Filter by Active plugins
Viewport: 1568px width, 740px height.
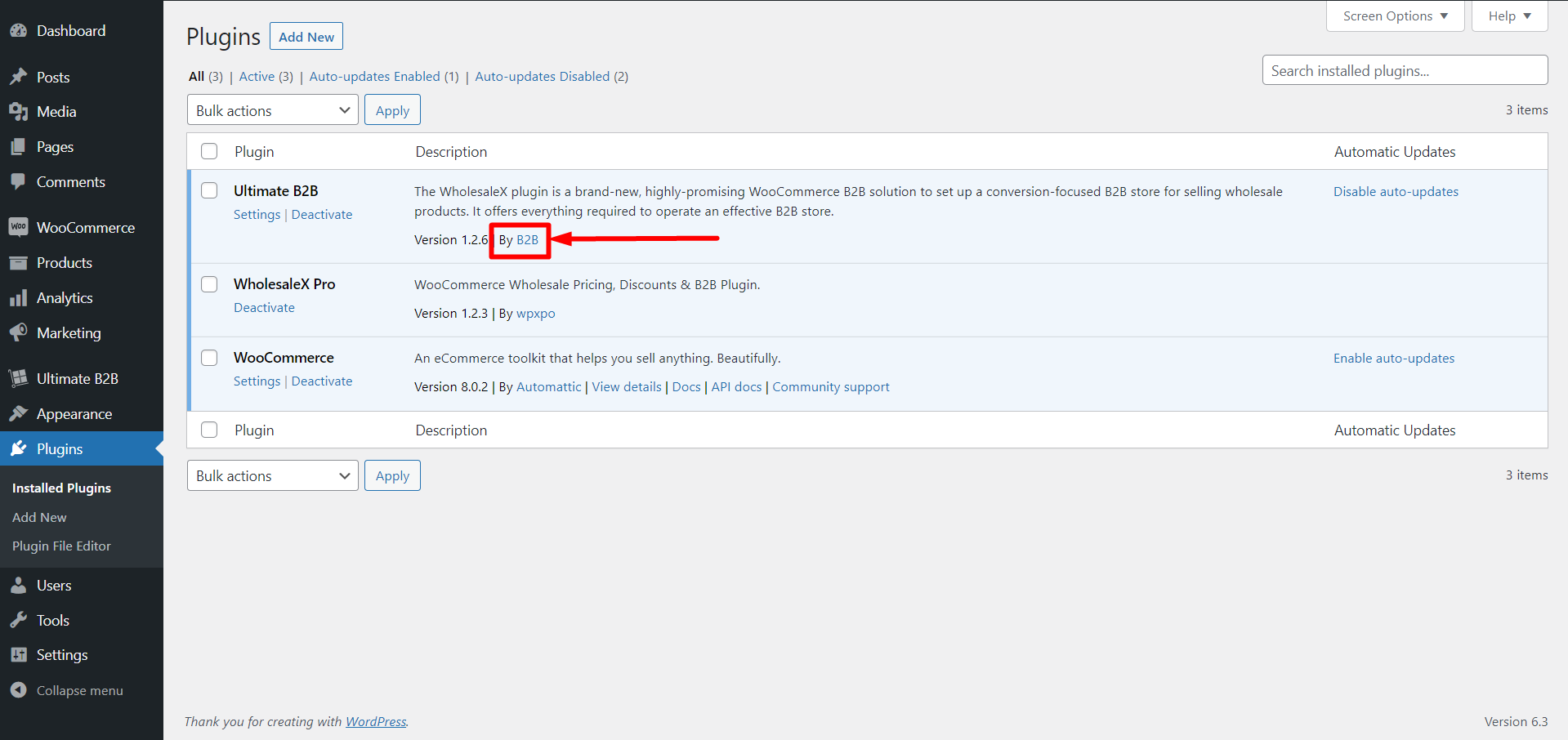point(257,76)
